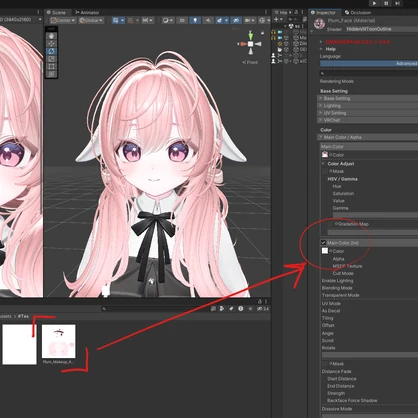
Task: Open the Shader dropdown Hidden/lilToonOutline
Action: coord(382,29)
